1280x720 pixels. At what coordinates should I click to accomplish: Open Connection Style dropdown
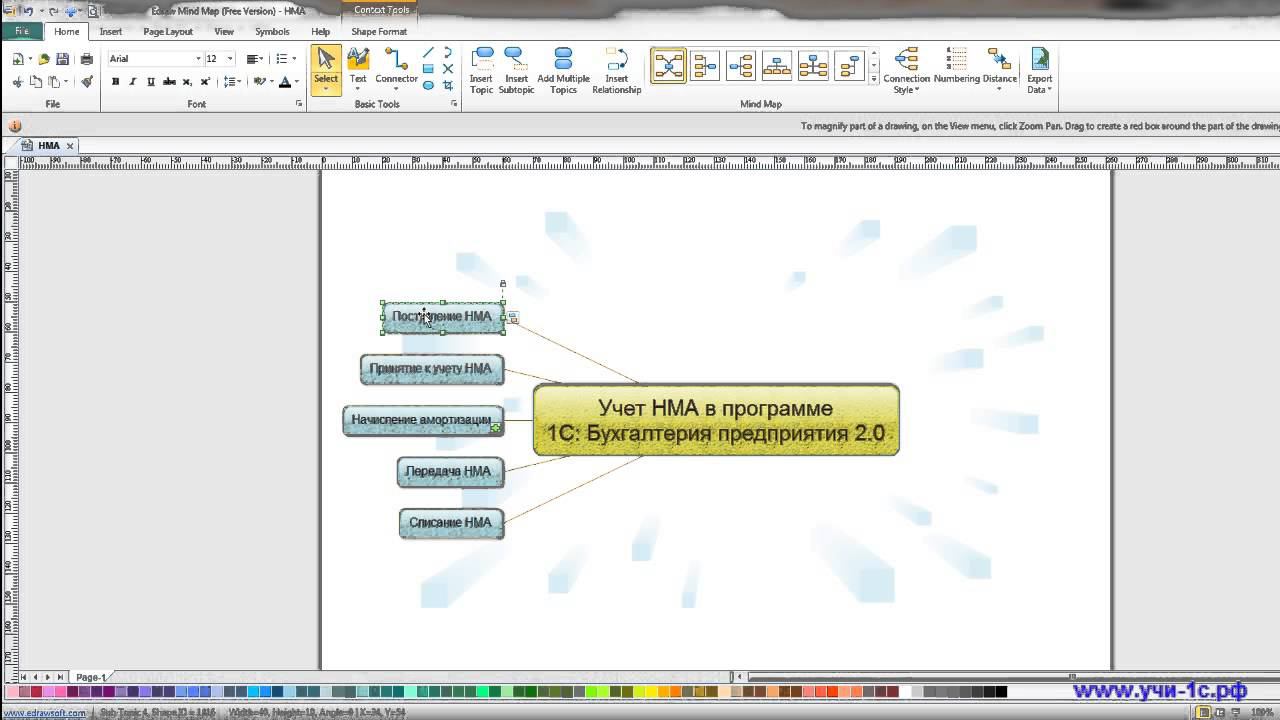coord(906,71)
